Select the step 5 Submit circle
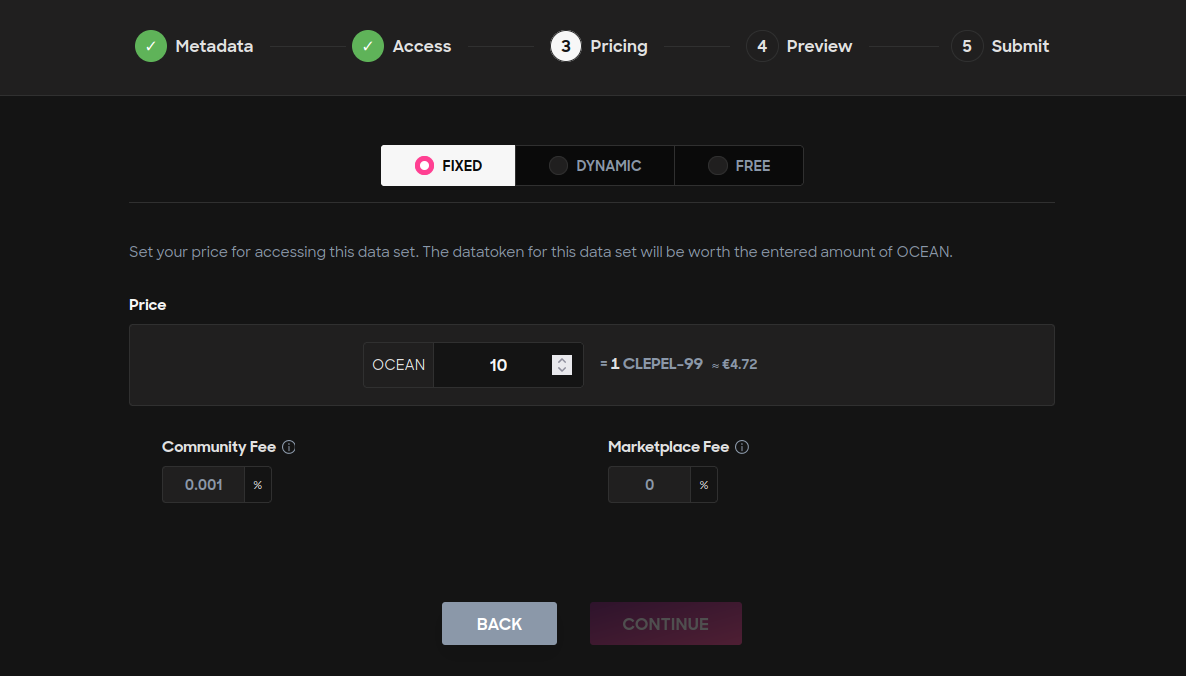 [967, 46]
